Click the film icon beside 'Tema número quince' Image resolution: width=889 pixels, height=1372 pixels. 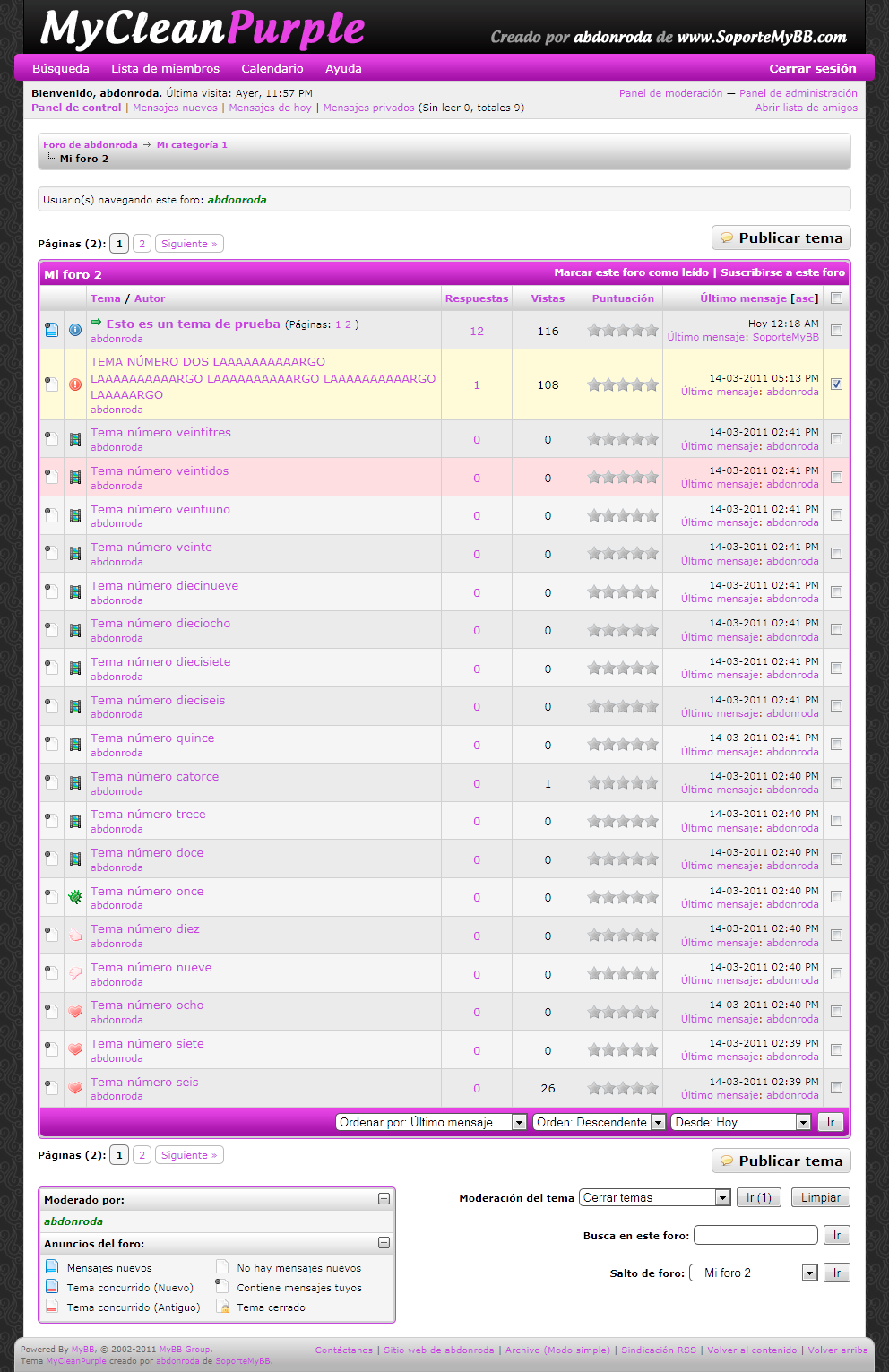point(75,745)
